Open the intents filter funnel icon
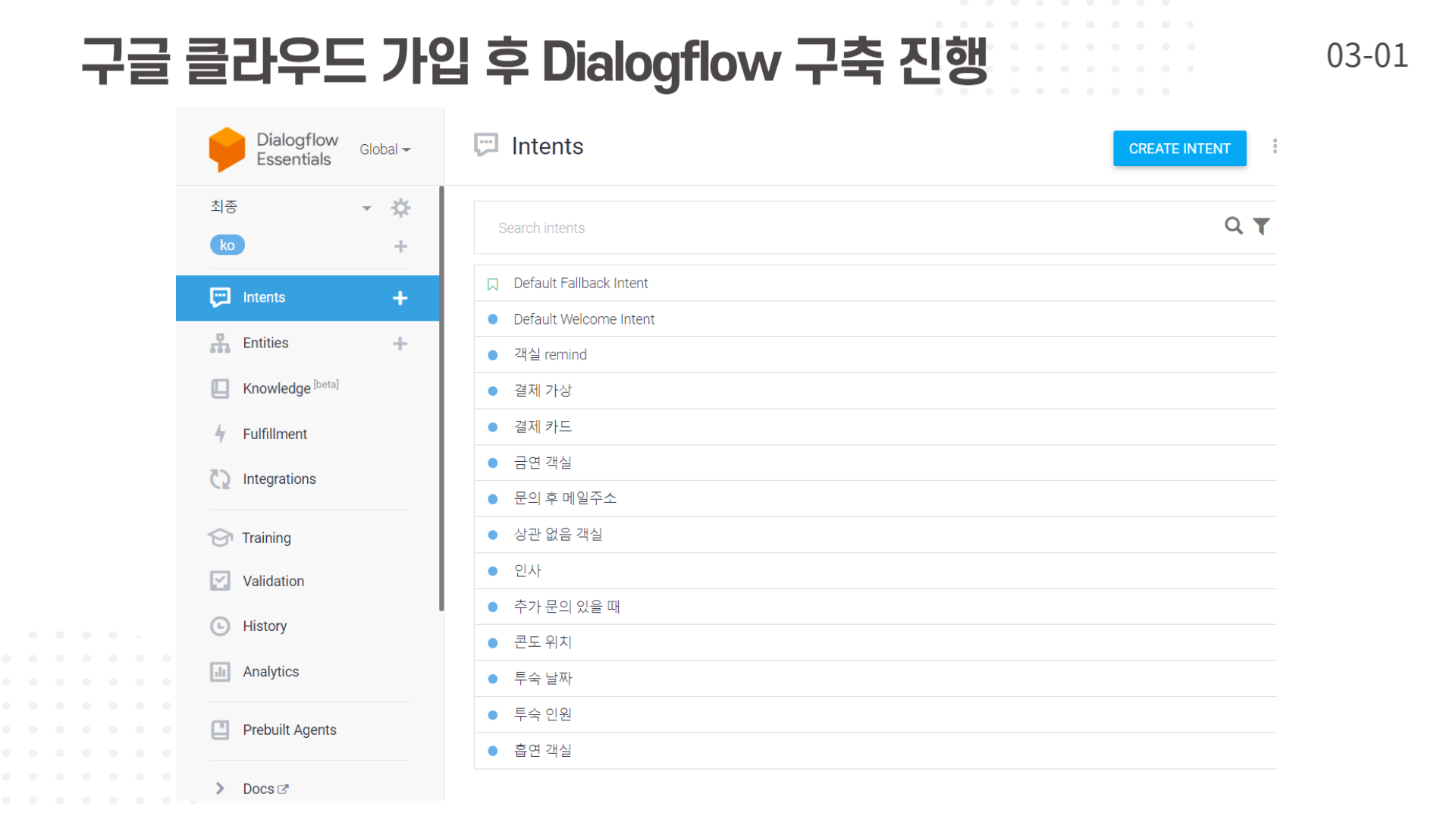 [1261, 226]
